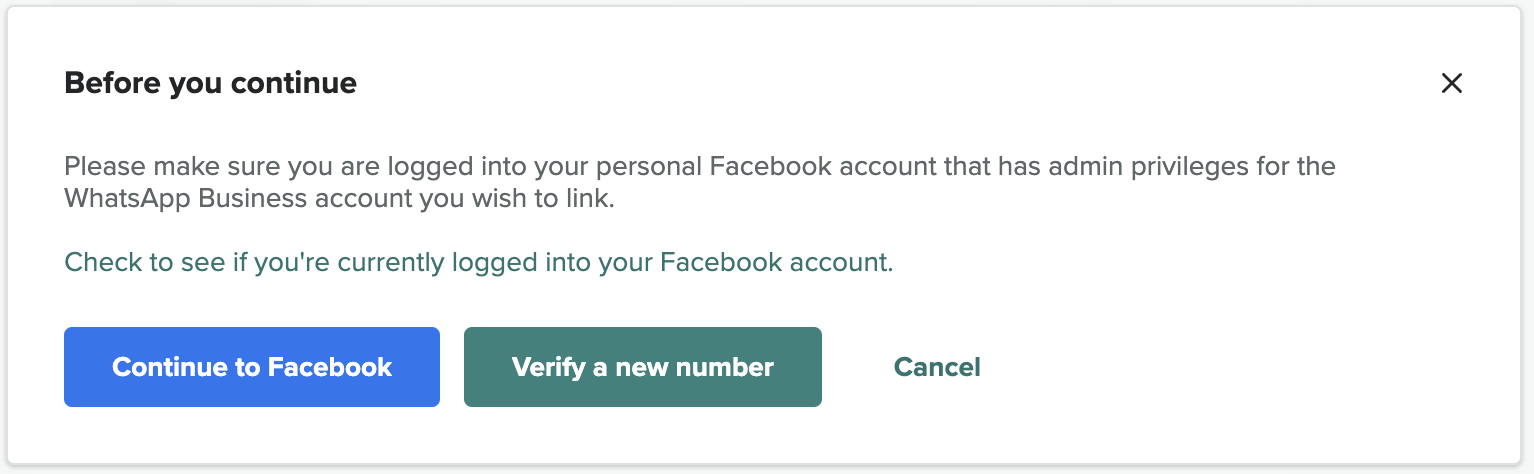
Task: Follow the 'Check to see if you're currently logged' link
Action: pyautogui.click(x=478, y=263)
